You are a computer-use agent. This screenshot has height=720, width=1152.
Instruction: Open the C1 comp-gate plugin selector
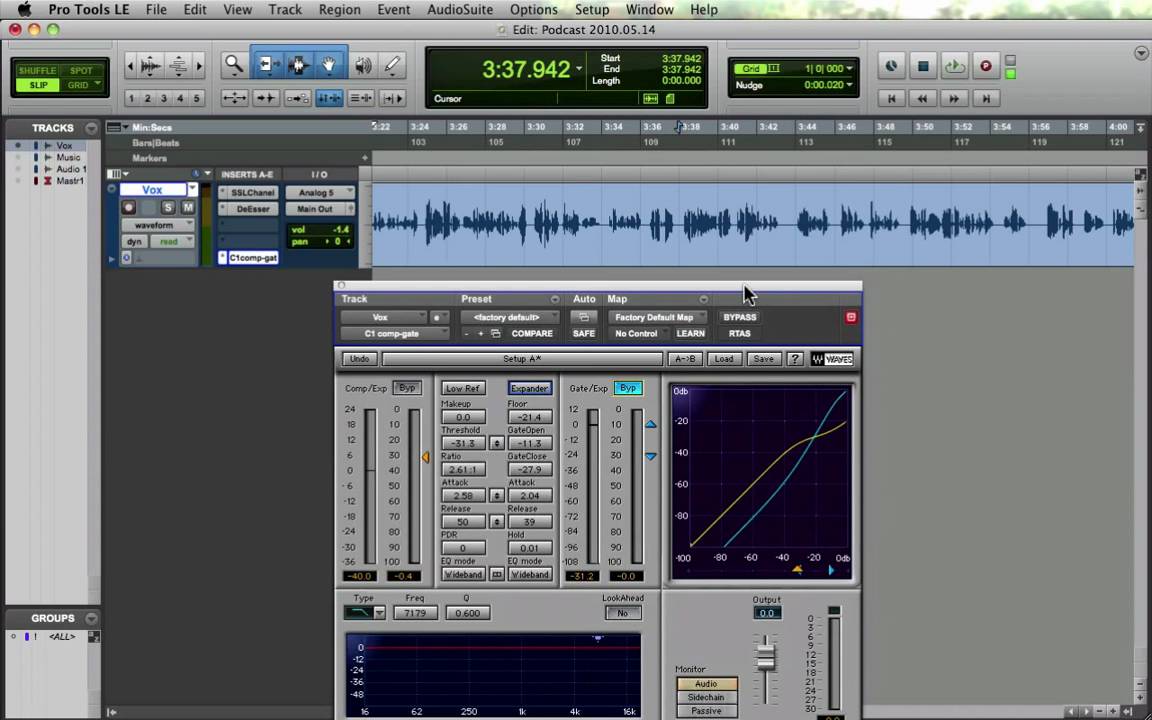(x=395, y=334)
